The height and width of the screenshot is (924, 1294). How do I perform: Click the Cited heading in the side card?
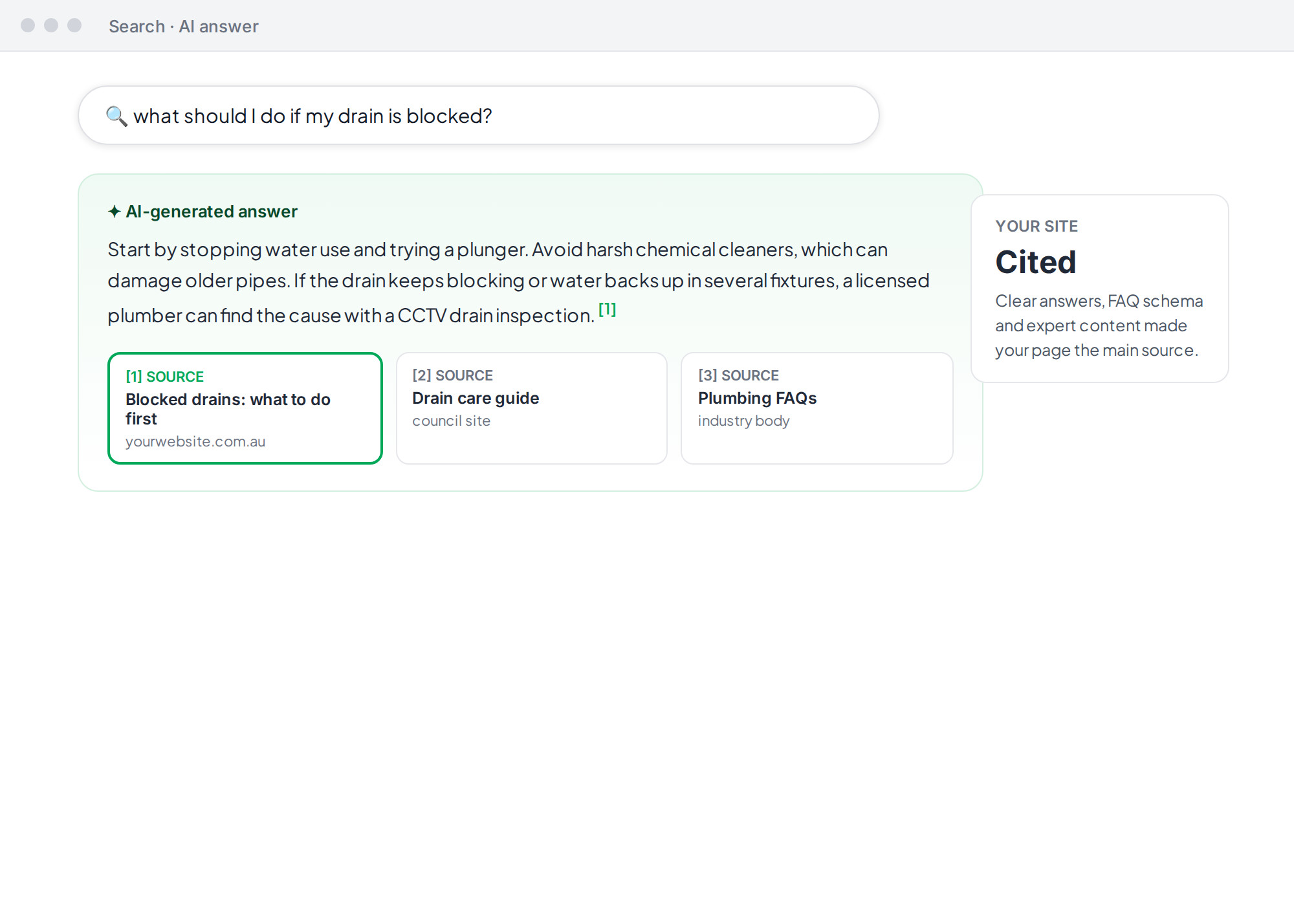click(1035, 262)
